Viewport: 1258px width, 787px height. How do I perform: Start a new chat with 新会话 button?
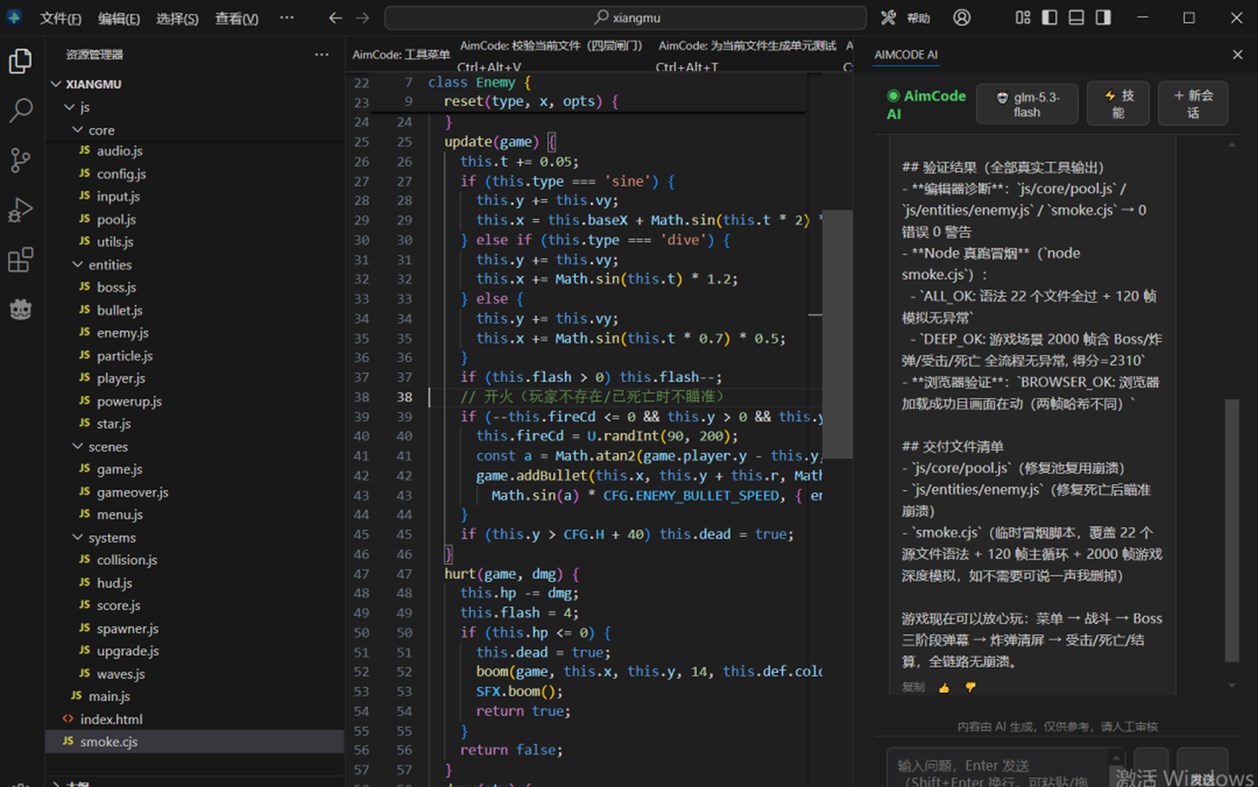tap(1193, 104)
